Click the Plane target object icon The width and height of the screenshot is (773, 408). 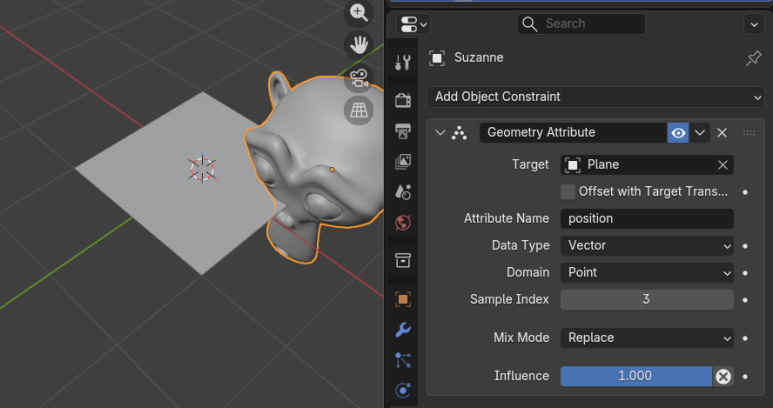coord(572,165)
